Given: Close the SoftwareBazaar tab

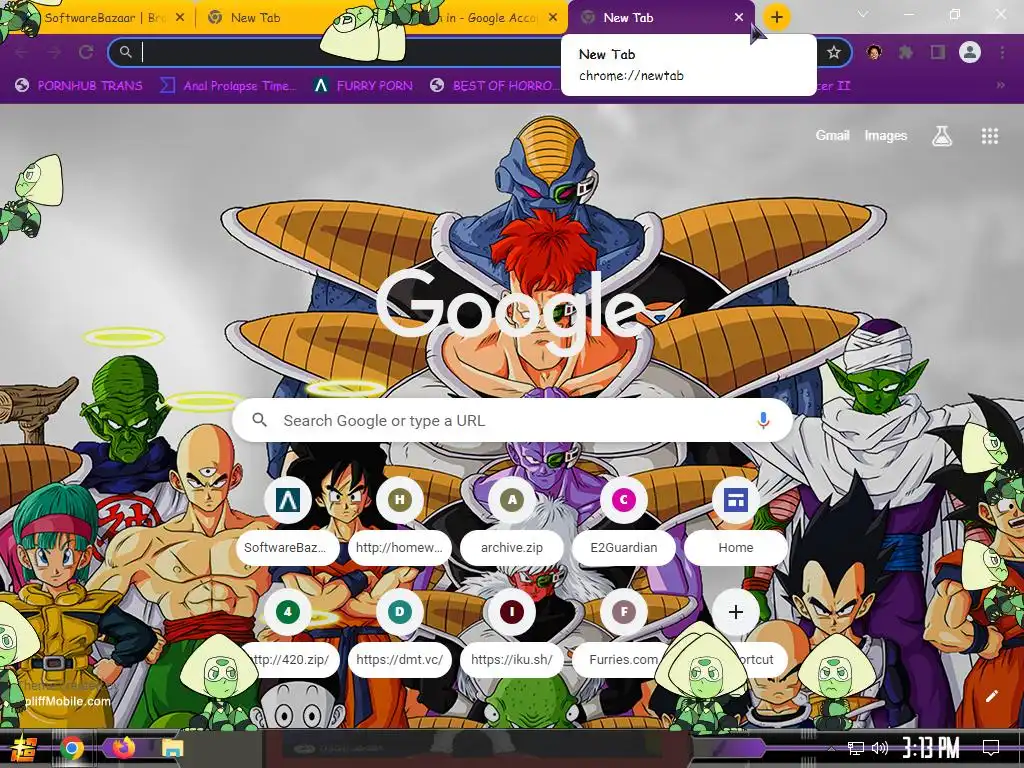Looking at the screenshot, I should (x=180, y=18).
